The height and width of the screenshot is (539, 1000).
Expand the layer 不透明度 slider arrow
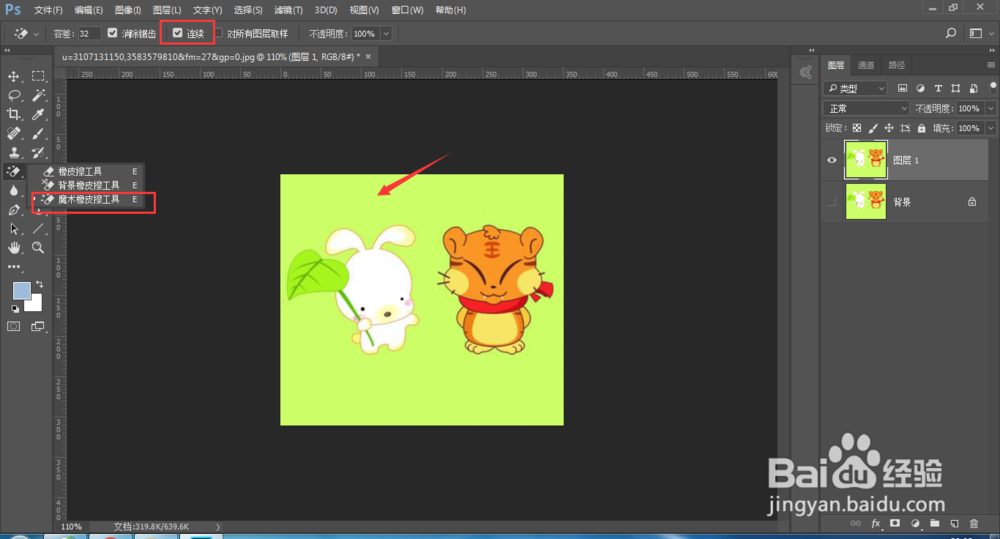[x=991, y=108]
